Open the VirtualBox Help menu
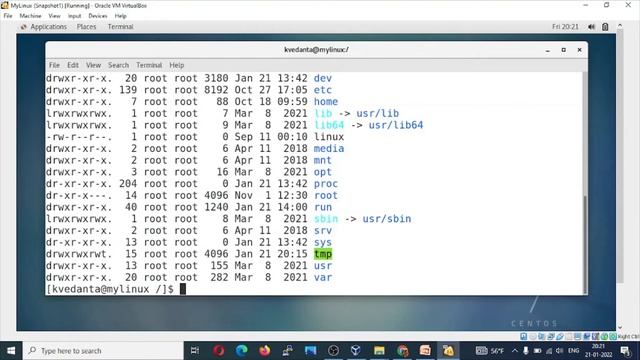Screen dimensions: 640x360 coord(120,16)
